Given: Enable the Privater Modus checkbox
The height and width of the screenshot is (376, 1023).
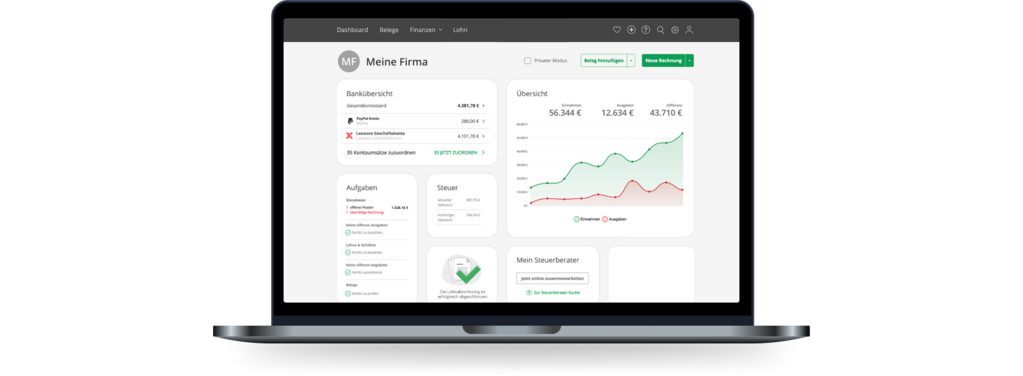Looking at the screenshot, I should pyautogui.click(x=527, y=61).
